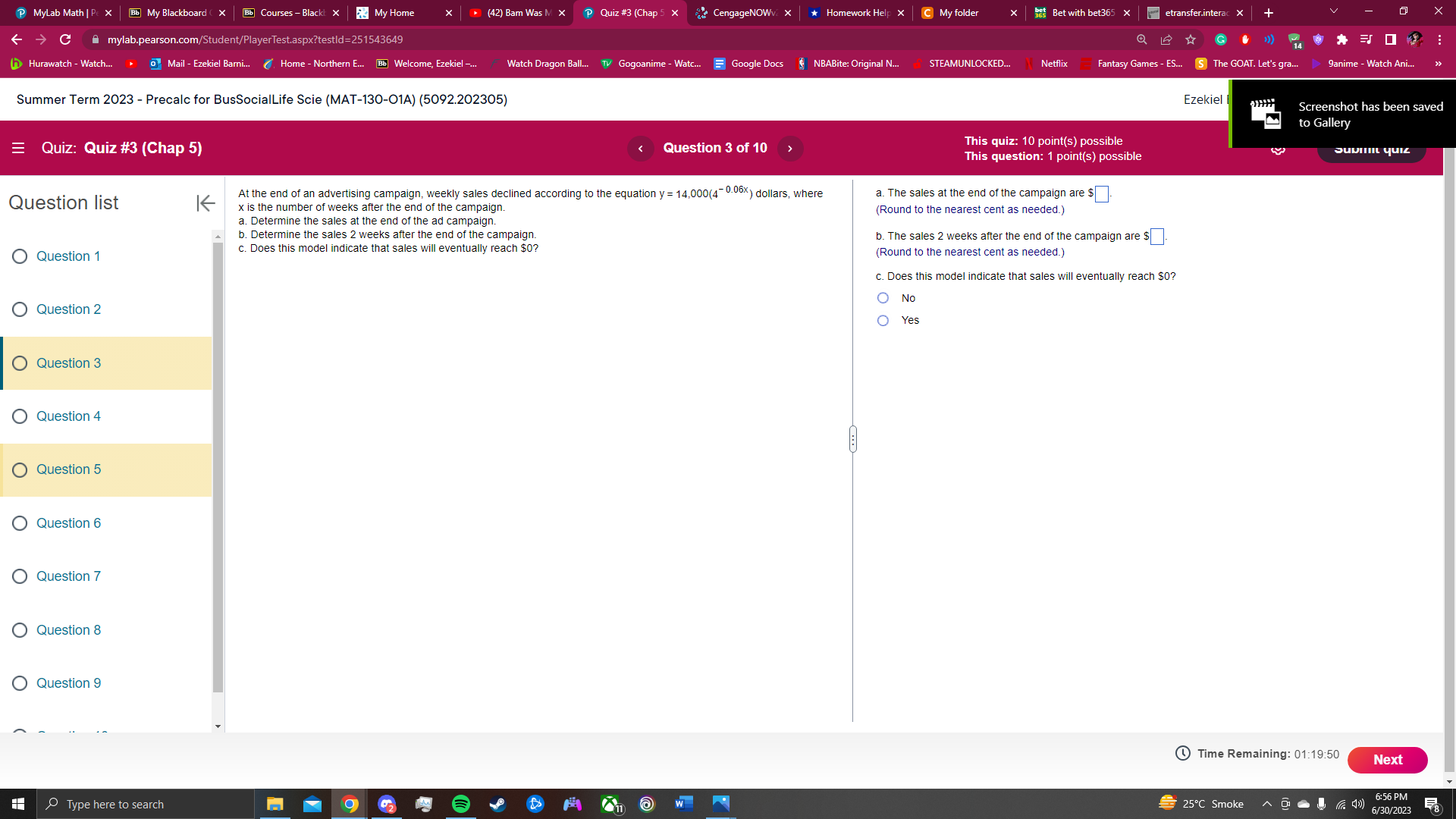The width and height of the screenshot is (1456, 819).
Task: Open browser Extensions puzzle icon
Action: 1341,39
